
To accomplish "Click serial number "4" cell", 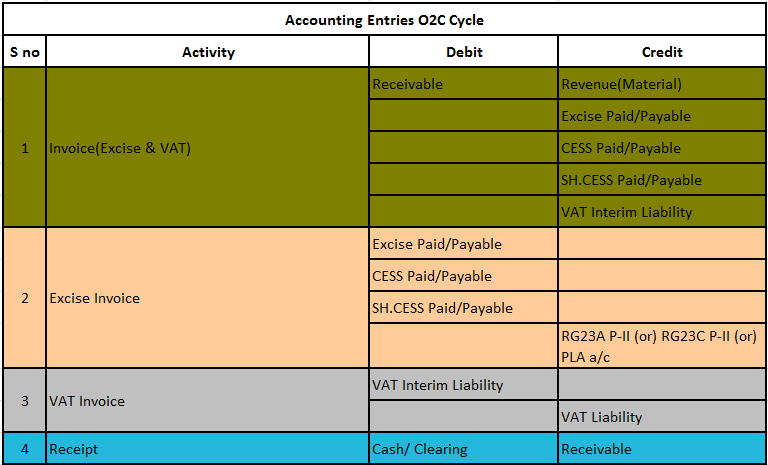I will pos(24,448).
